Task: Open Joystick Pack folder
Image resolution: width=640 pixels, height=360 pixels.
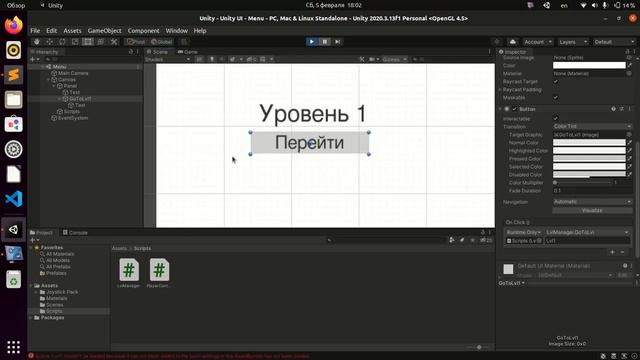Action: [62, 292]
